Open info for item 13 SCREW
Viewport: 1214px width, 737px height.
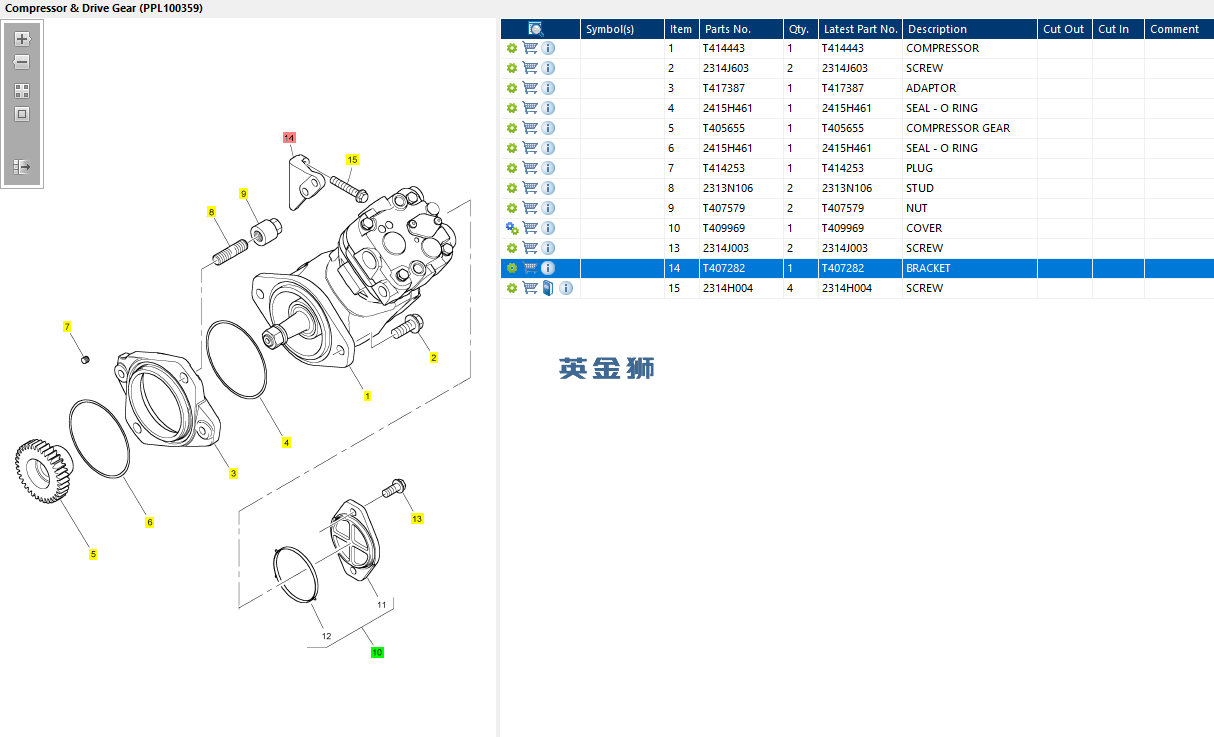548,248
